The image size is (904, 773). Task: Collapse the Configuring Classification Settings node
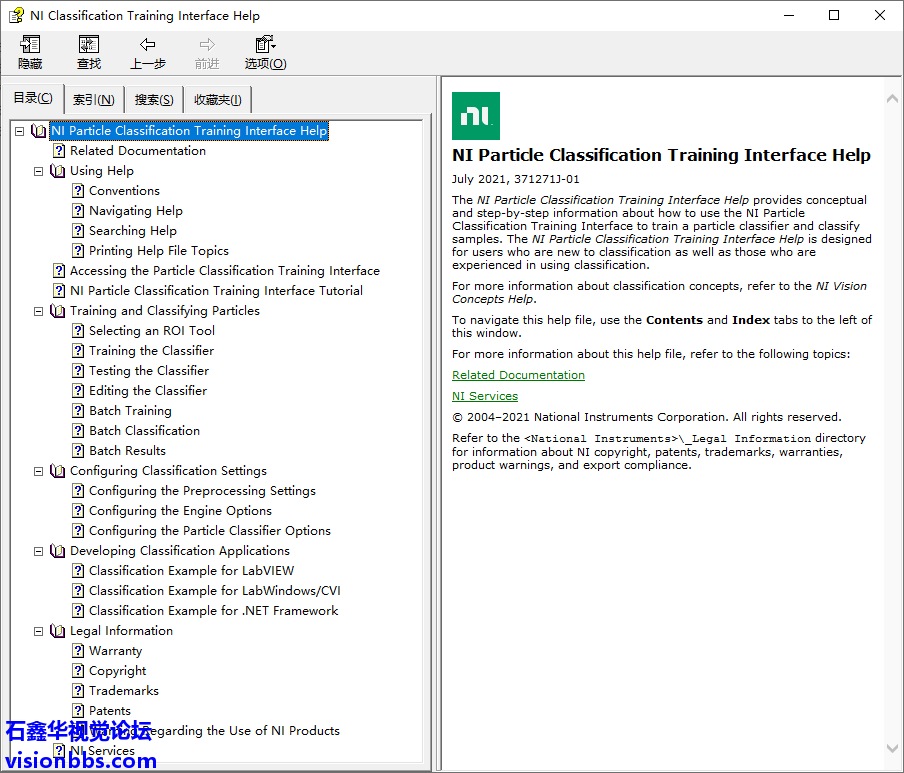pos(39,472)
